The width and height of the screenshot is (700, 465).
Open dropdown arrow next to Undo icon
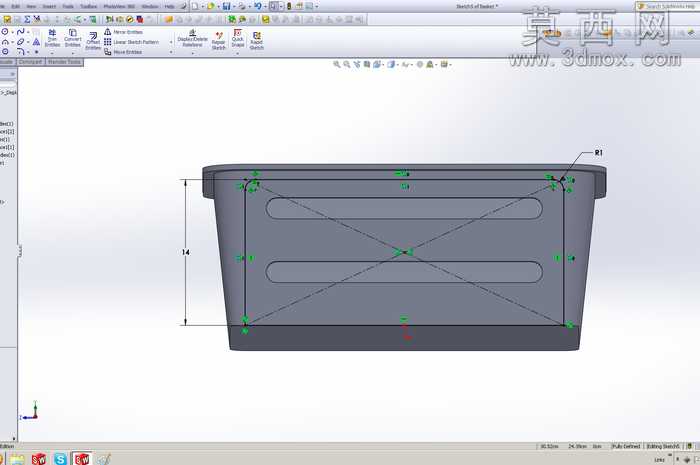265,7
